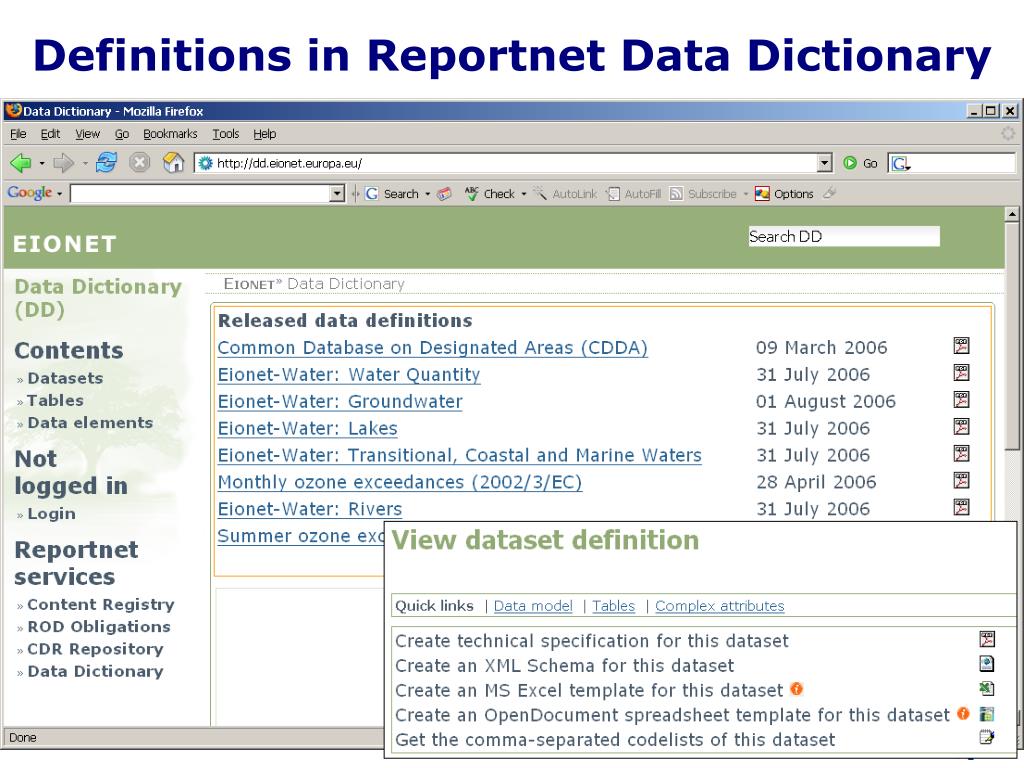Screen dimensions: 1024x768
Task: Expand the URL address bar dropdown
Action: tap(825, 163)
